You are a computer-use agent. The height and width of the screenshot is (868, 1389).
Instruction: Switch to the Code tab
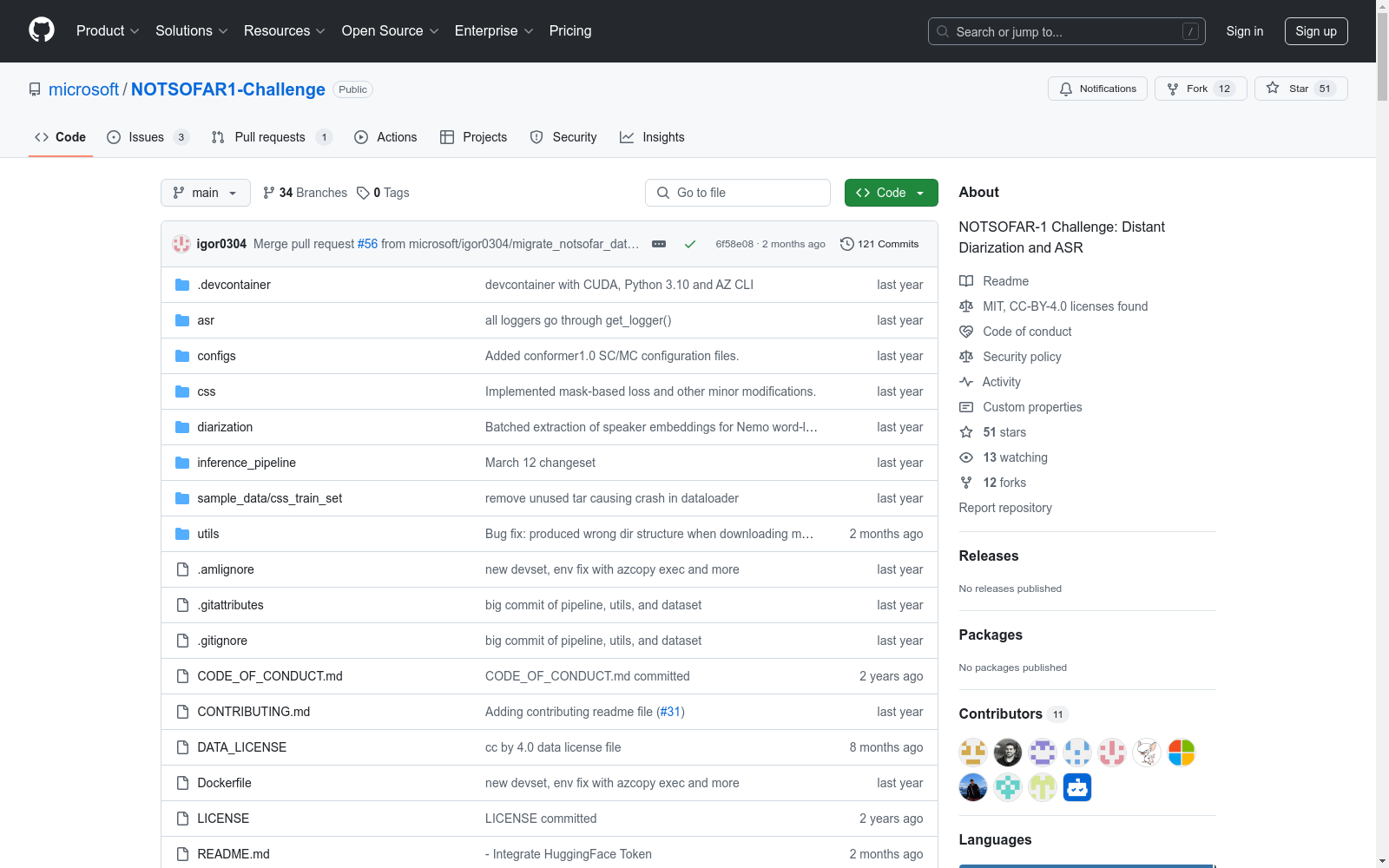(x=61, y=137)
